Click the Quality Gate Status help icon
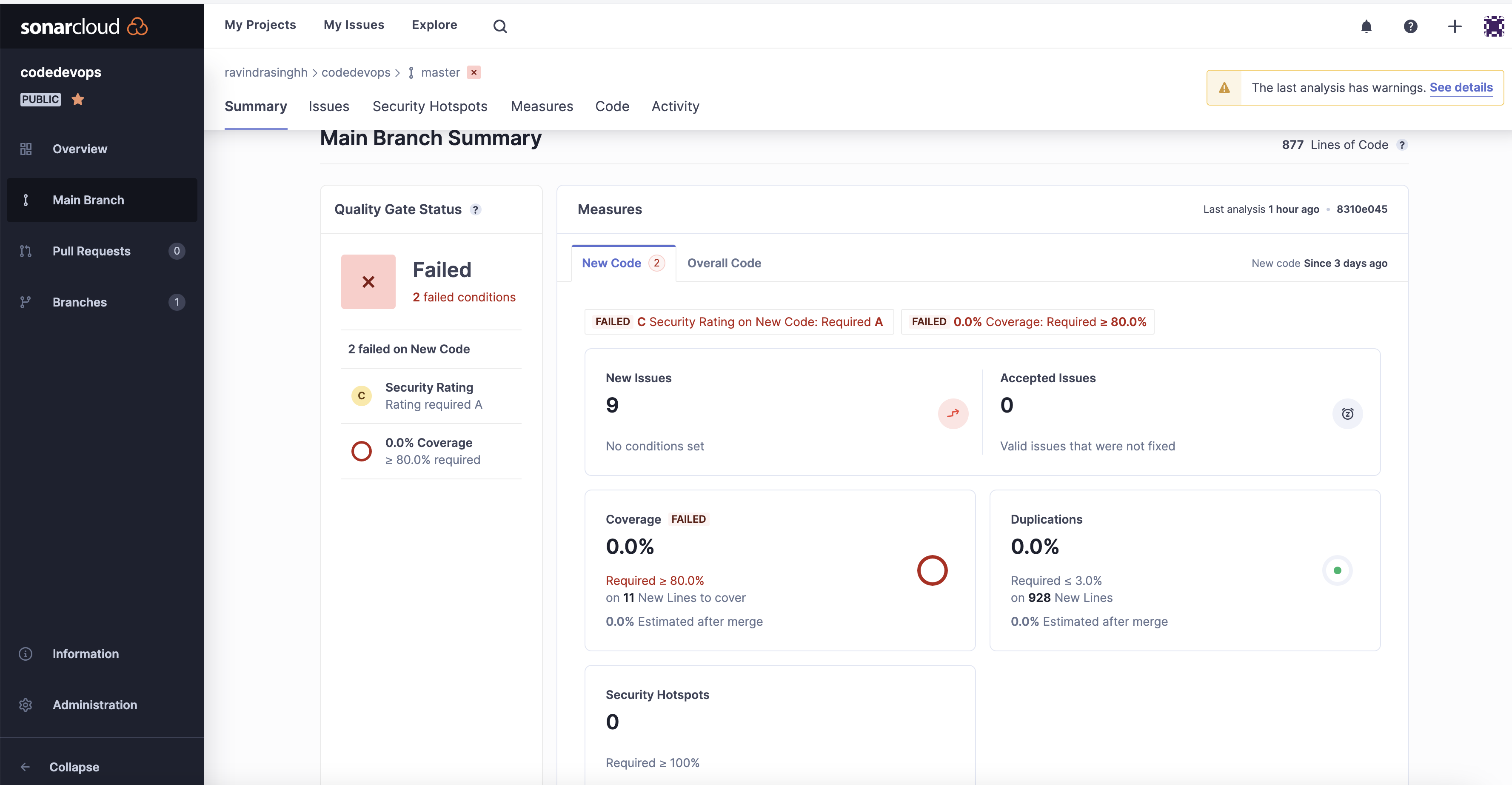1512x785 pixels. [476, 209]
